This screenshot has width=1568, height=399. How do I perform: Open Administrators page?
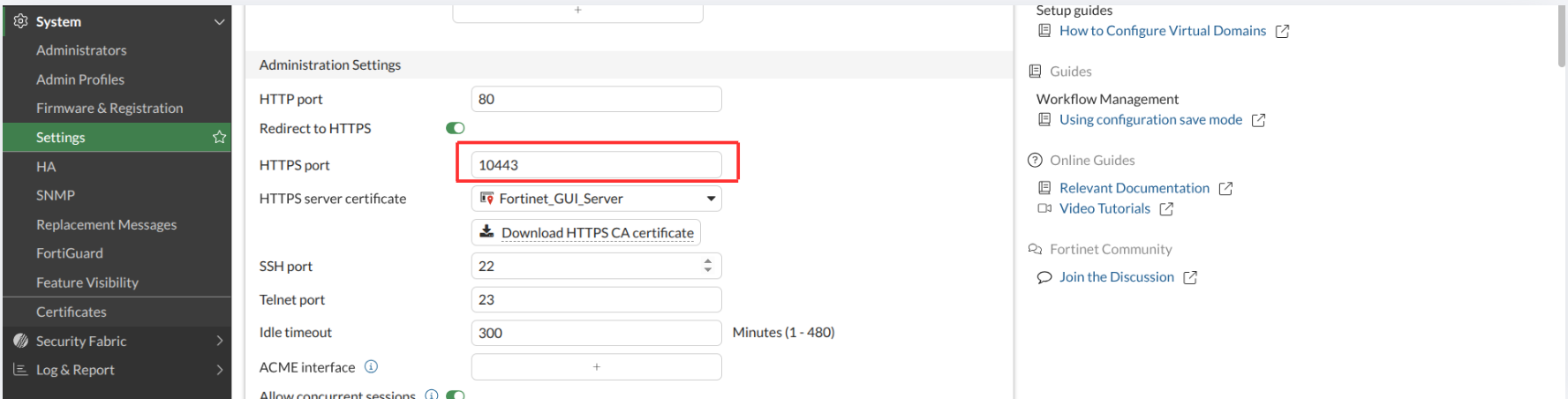pos(81,50)
